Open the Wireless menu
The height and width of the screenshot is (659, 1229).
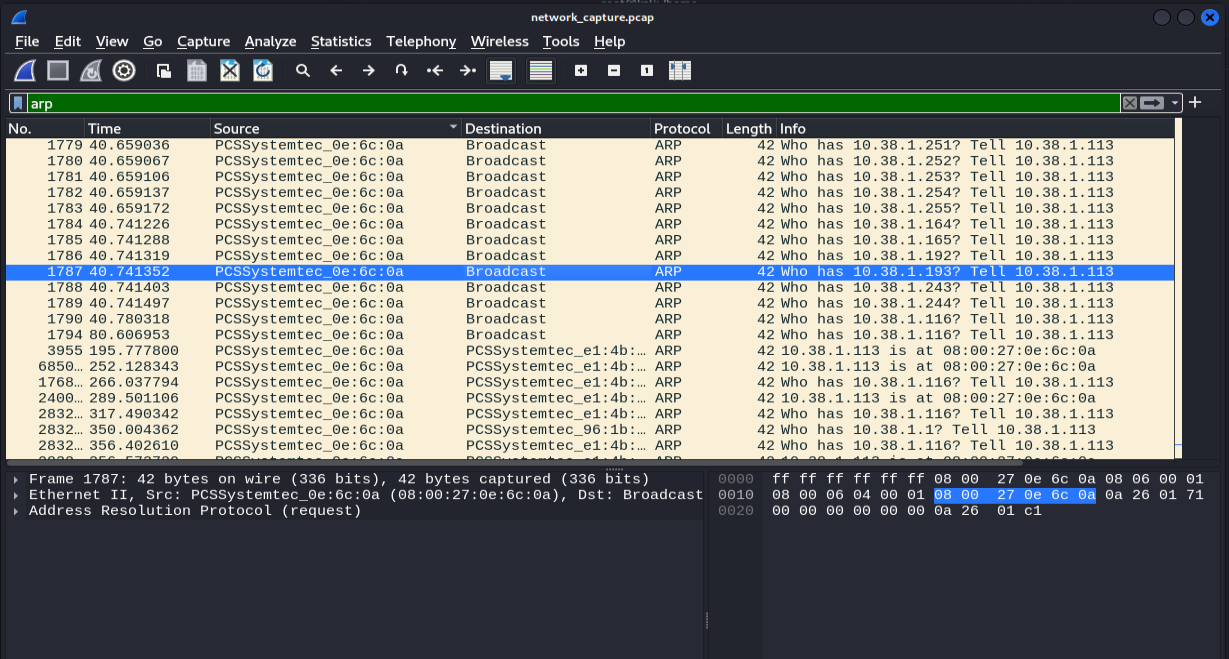point(499,41)
